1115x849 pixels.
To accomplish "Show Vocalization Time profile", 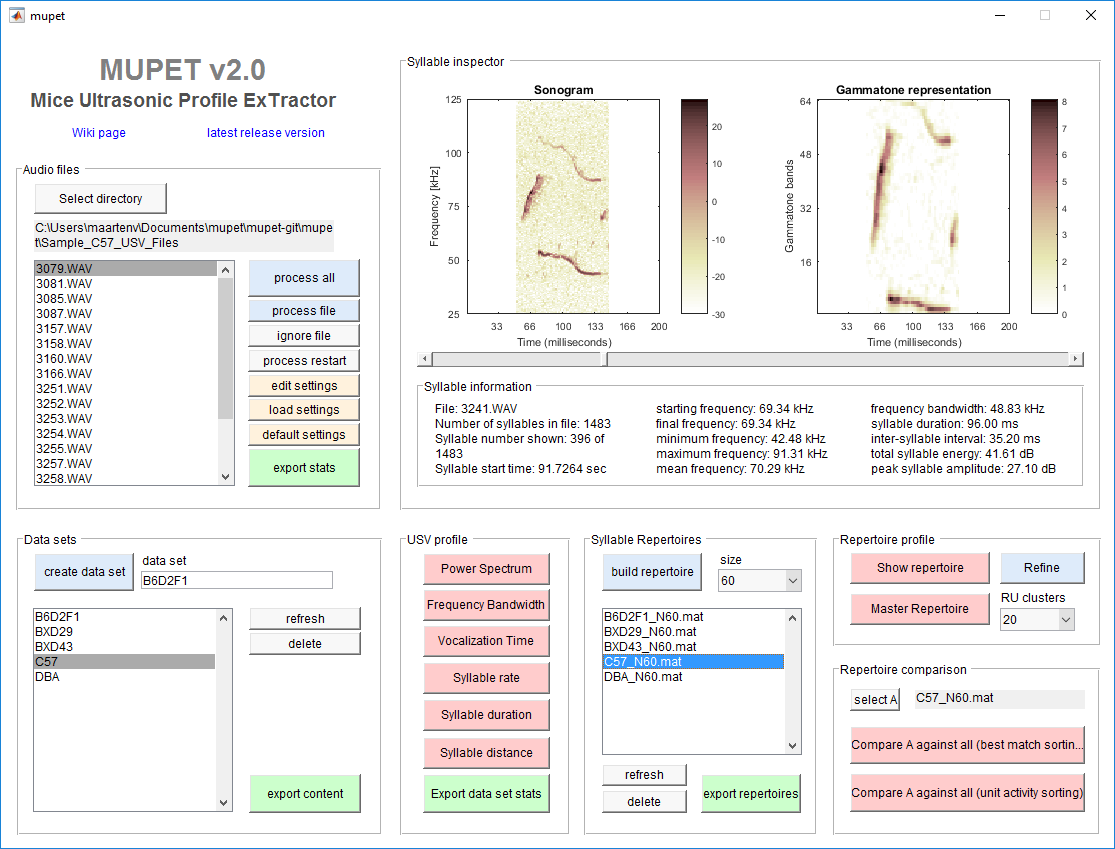I will [486, 641].
